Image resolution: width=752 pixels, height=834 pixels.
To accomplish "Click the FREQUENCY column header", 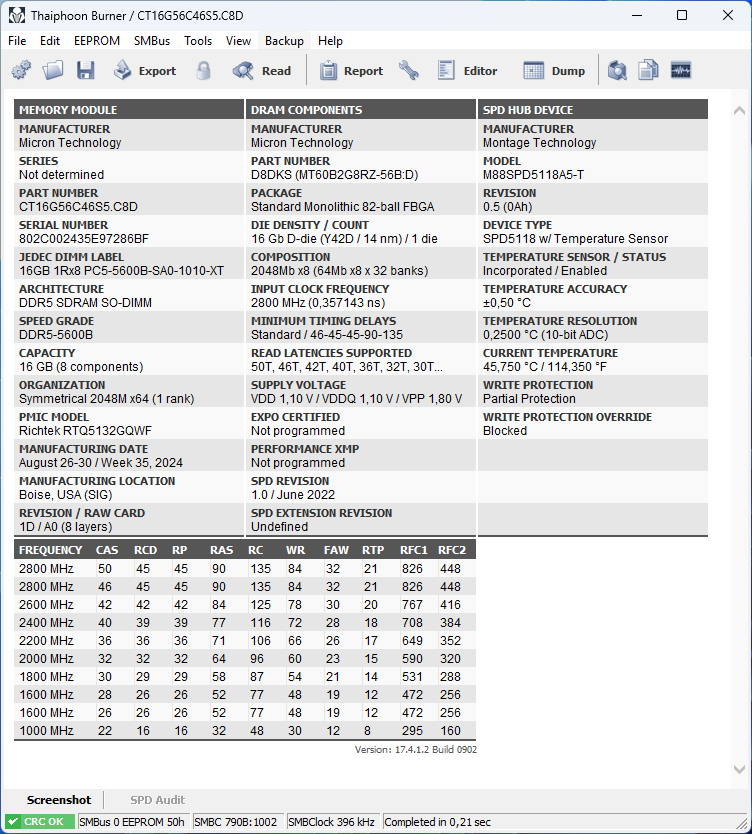I will pos(51,550).
